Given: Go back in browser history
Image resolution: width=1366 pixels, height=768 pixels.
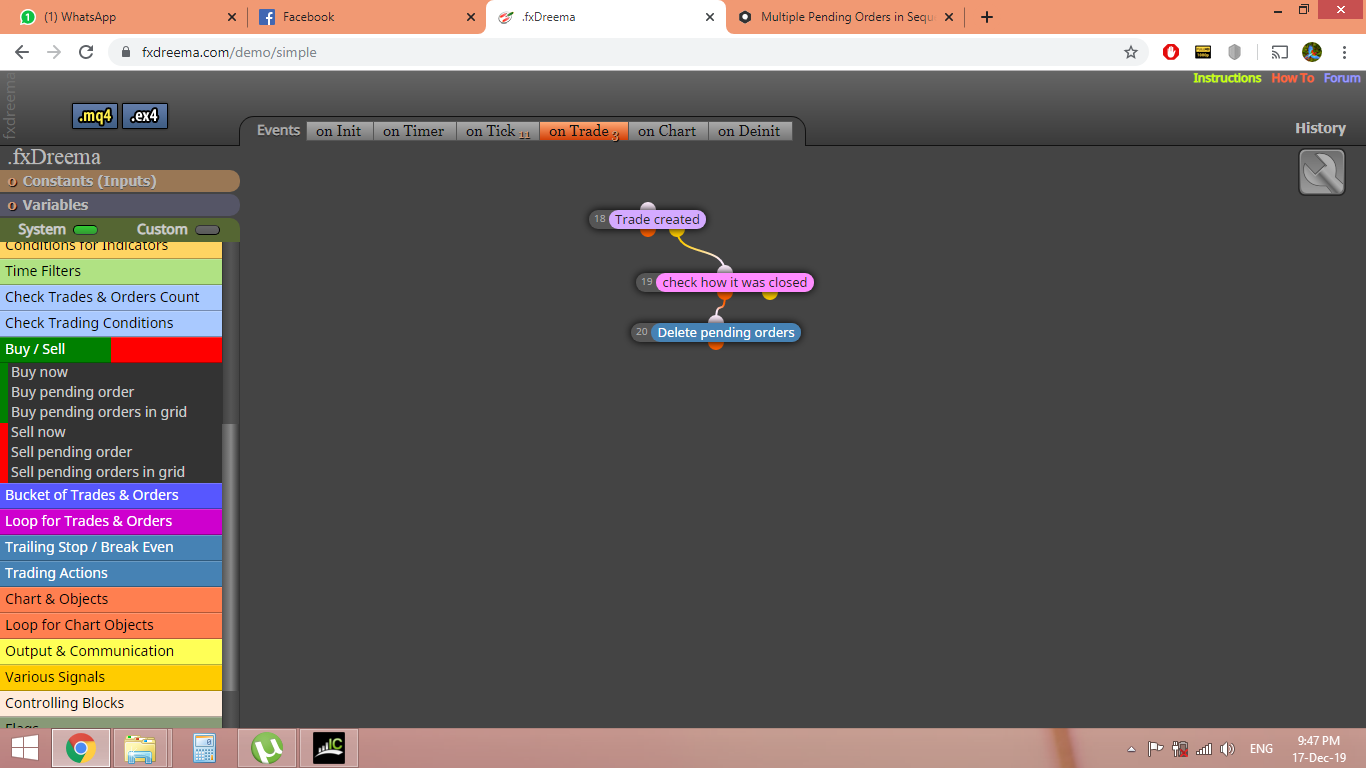Looking at the screenshot, I should (22, 52).
